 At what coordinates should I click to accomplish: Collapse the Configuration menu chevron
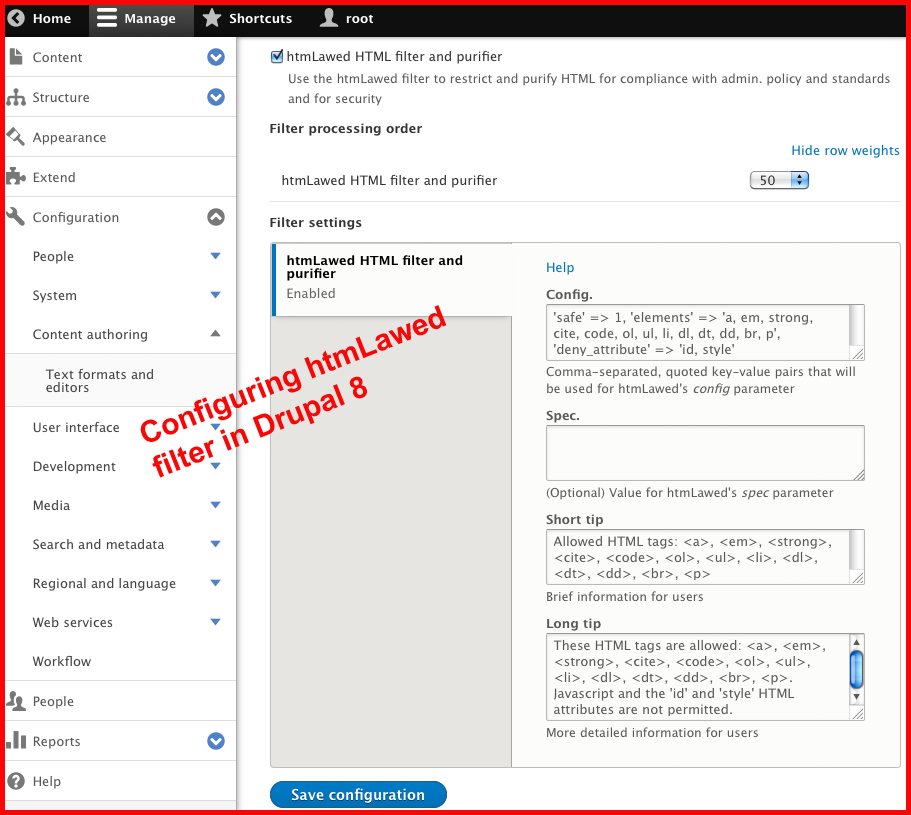(216, 217)
